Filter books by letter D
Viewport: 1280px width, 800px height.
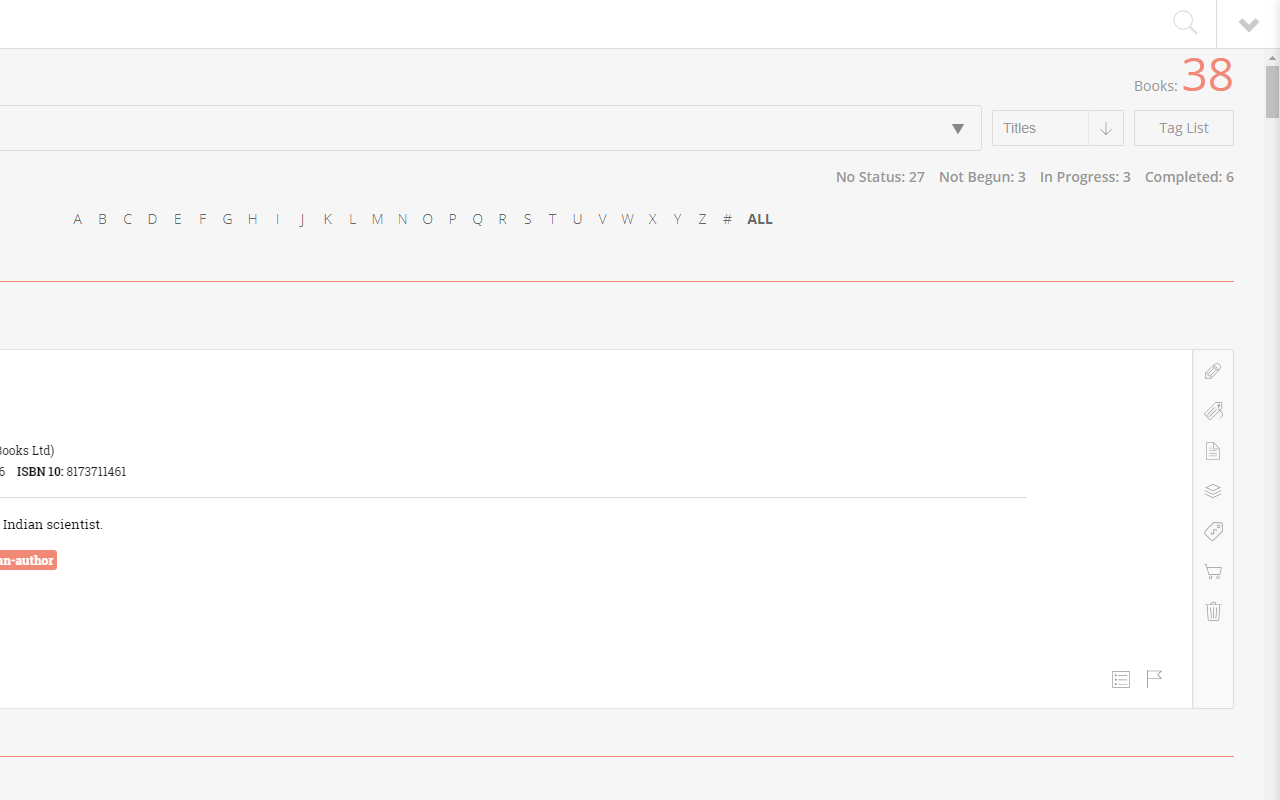(152, 219)
